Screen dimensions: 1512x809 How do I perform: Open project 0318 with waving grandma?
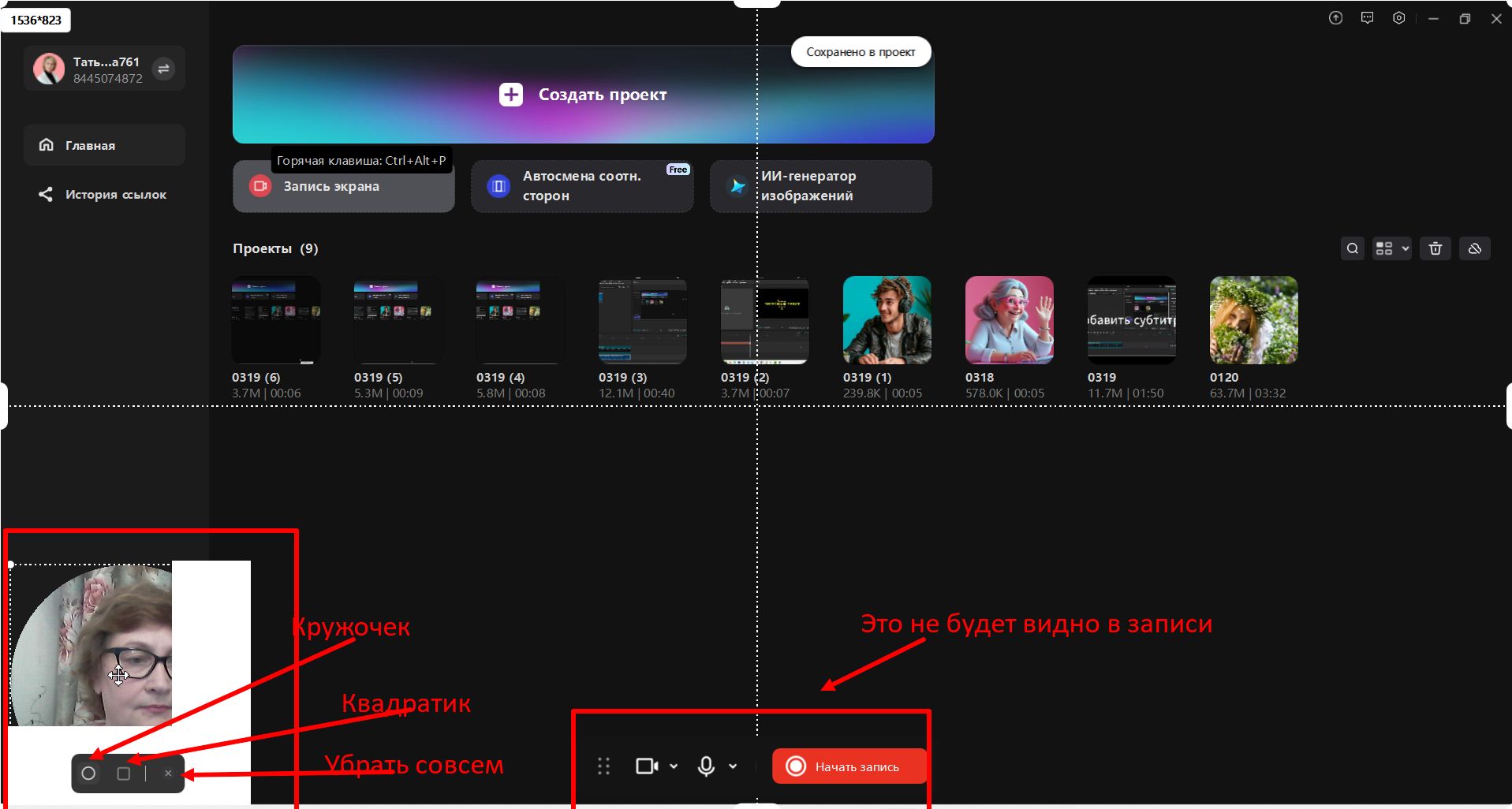(1010, 320)
